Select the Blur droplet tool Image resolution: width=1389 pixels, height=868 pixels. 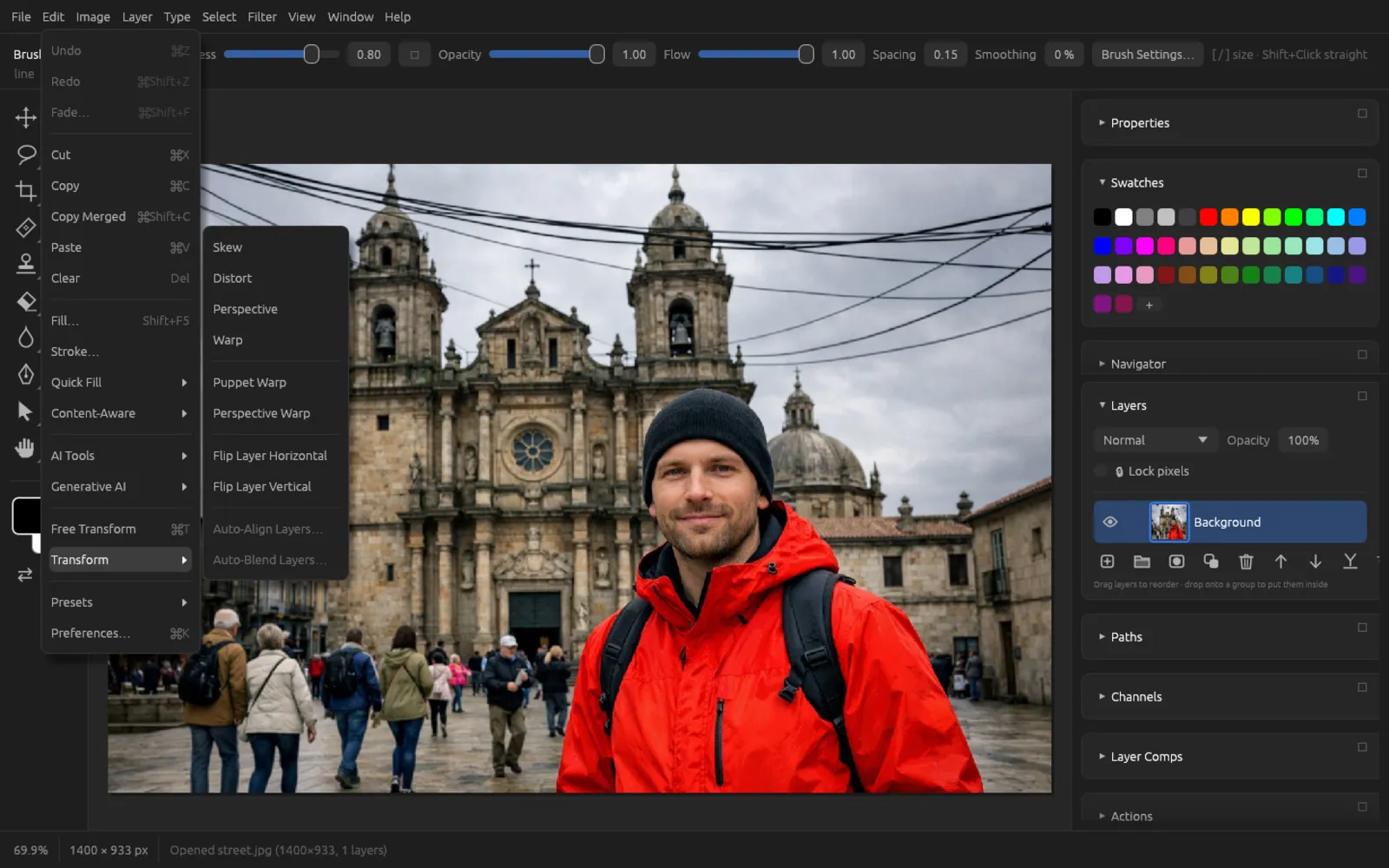[x=25, y=338]
